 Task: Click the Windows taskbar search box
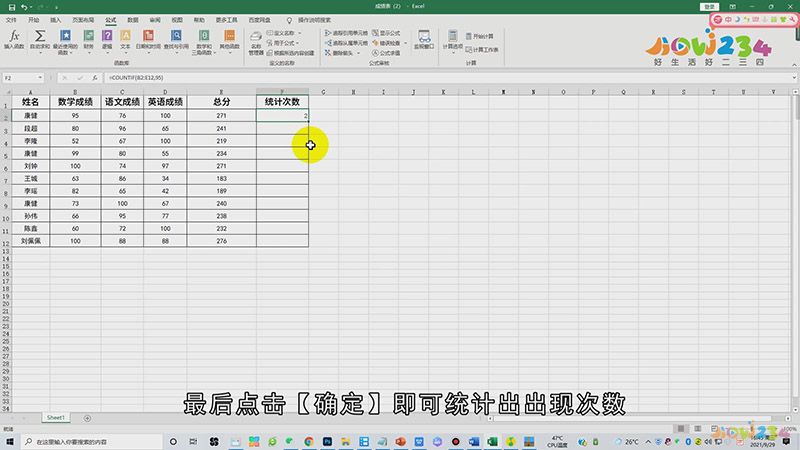click(92, 442)
